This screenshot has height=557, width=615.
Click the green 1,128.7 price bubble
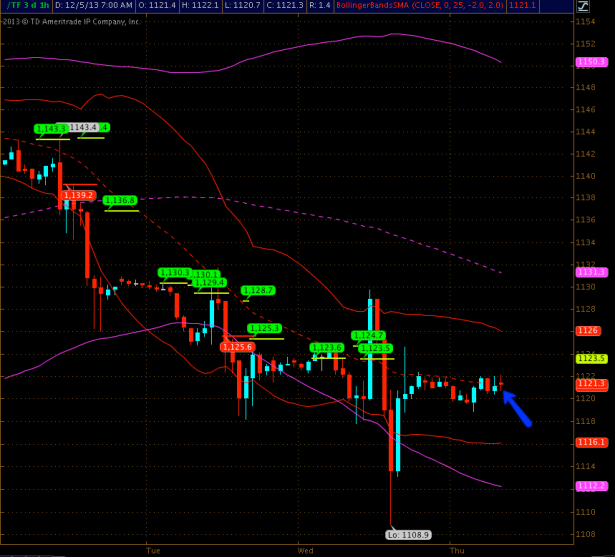click(x=258, y=290)
